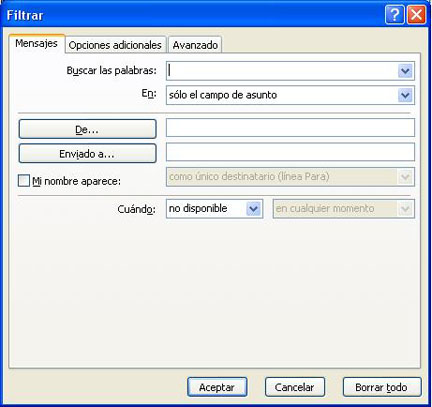The height and width of the screenshot is (407, 432).
Task: Click the Cancelar button
Action: [295, 387]
